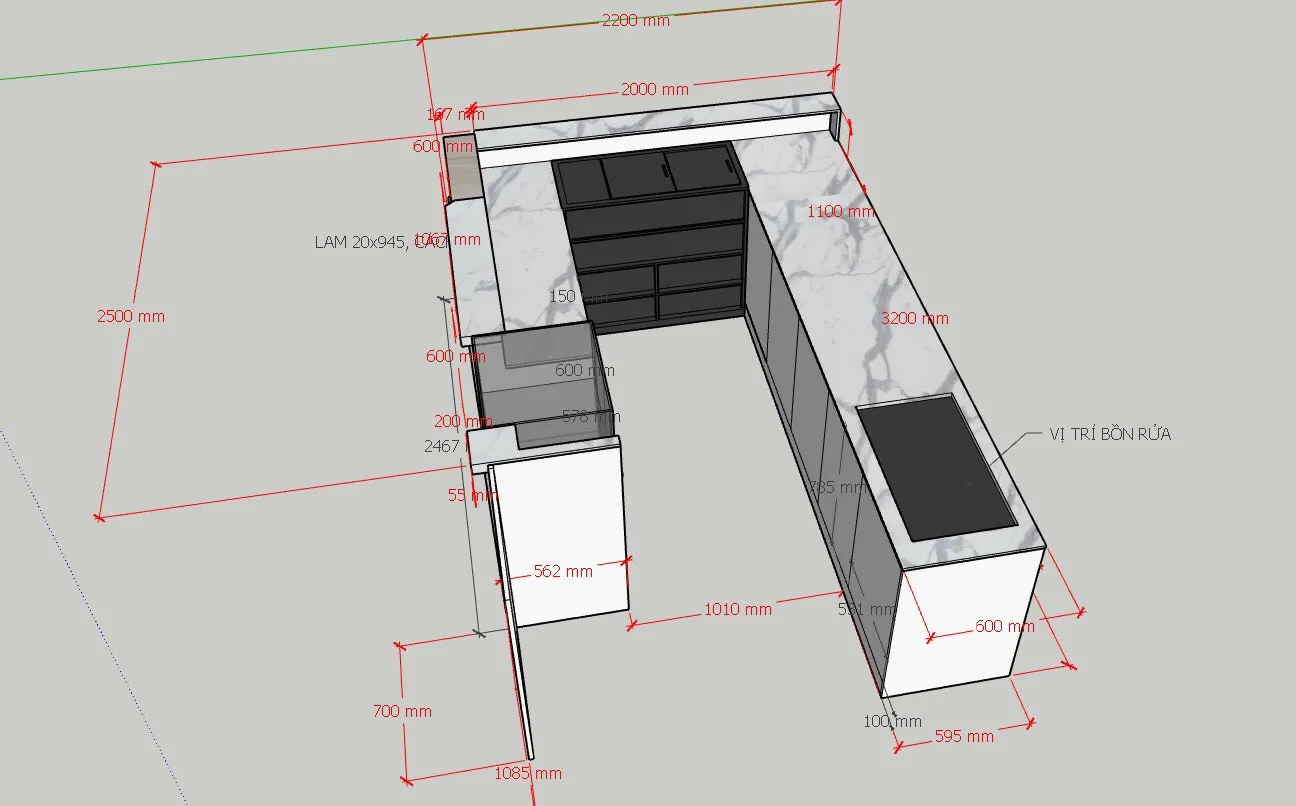1296x806 pixels.
Task: Select the 2200 mm dimension label
Action: pyautogui.click(x=635, y=21)
